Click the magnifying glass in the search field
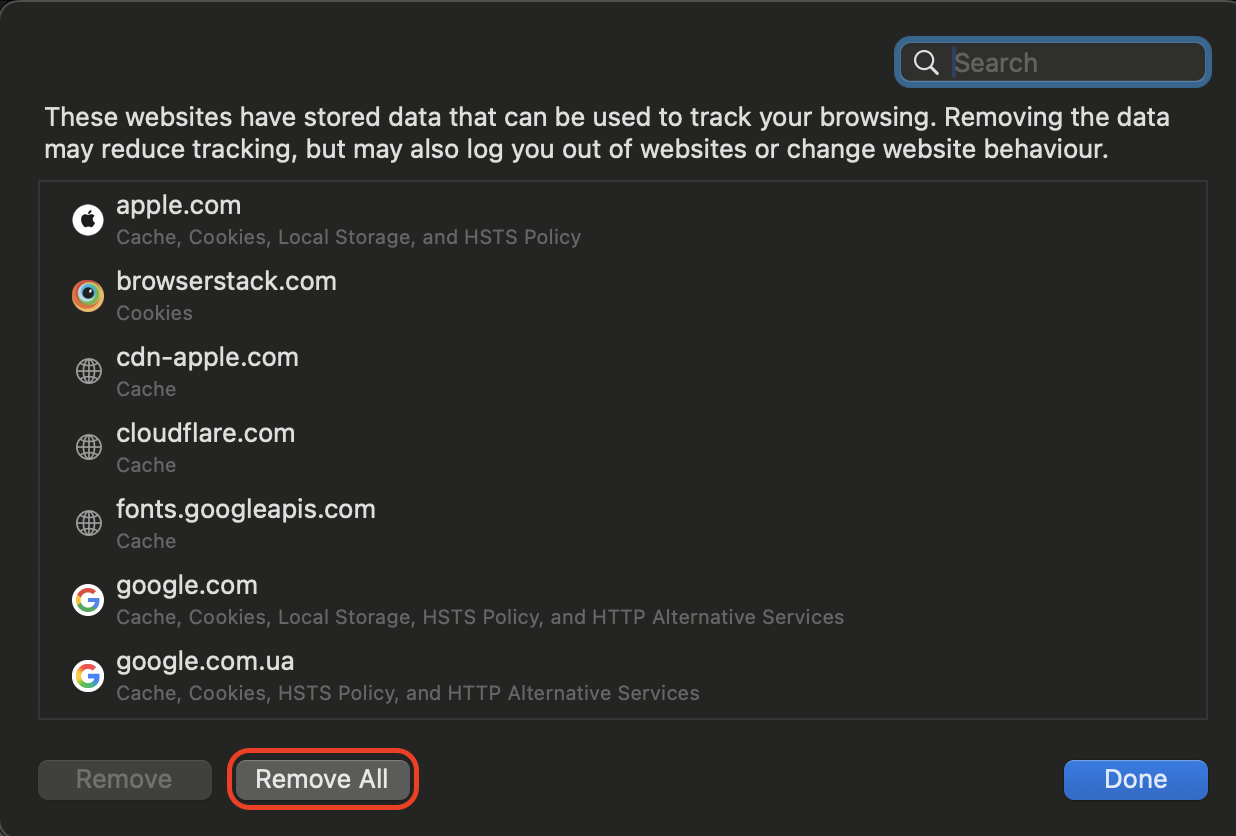The height and width of the screenshot is (836, 1236). pos(925,62)
